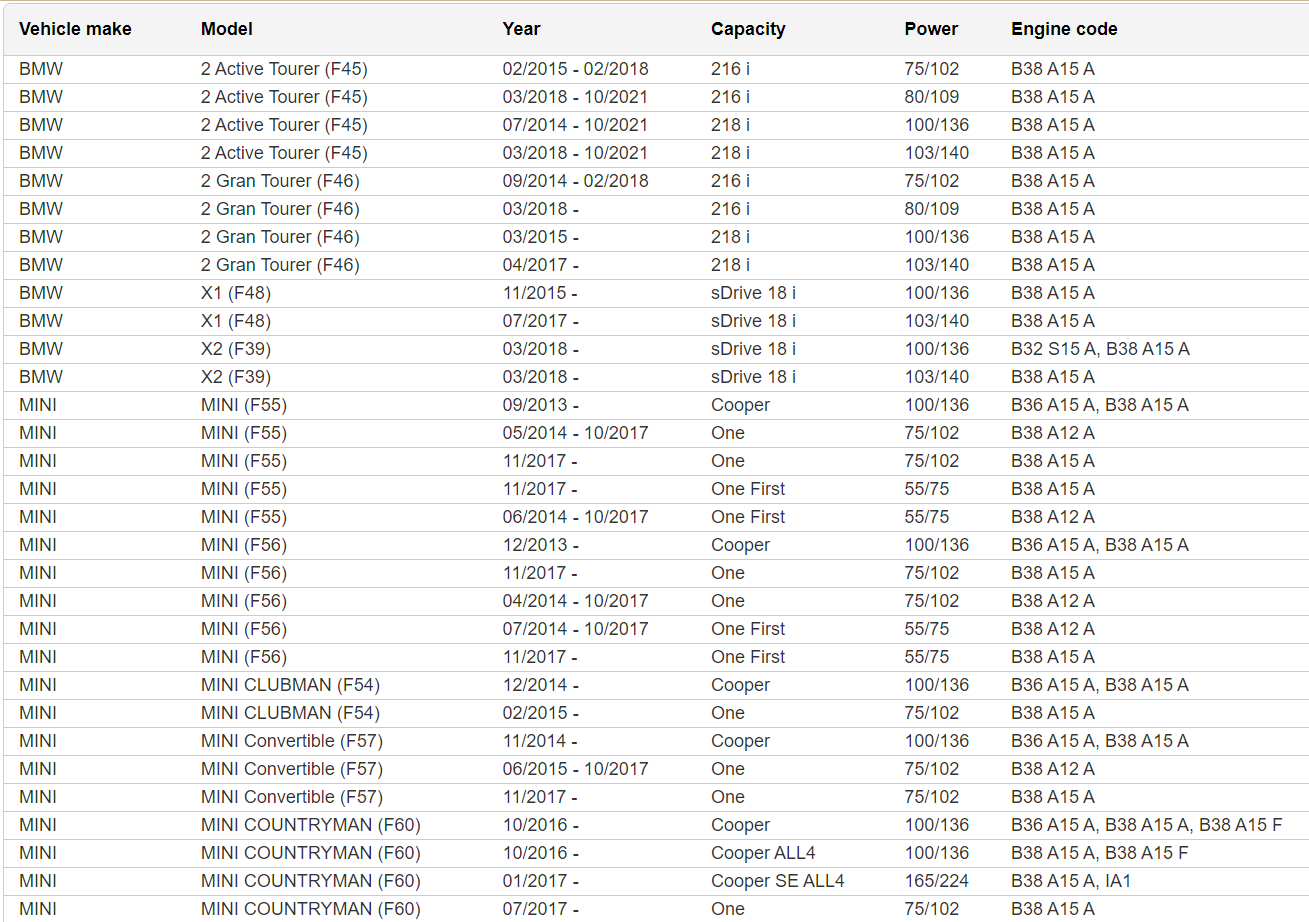
Task: Select engine code B32 S15 A, B38 A15 A
Action: pyautogui.click(x=1100, y=349)
